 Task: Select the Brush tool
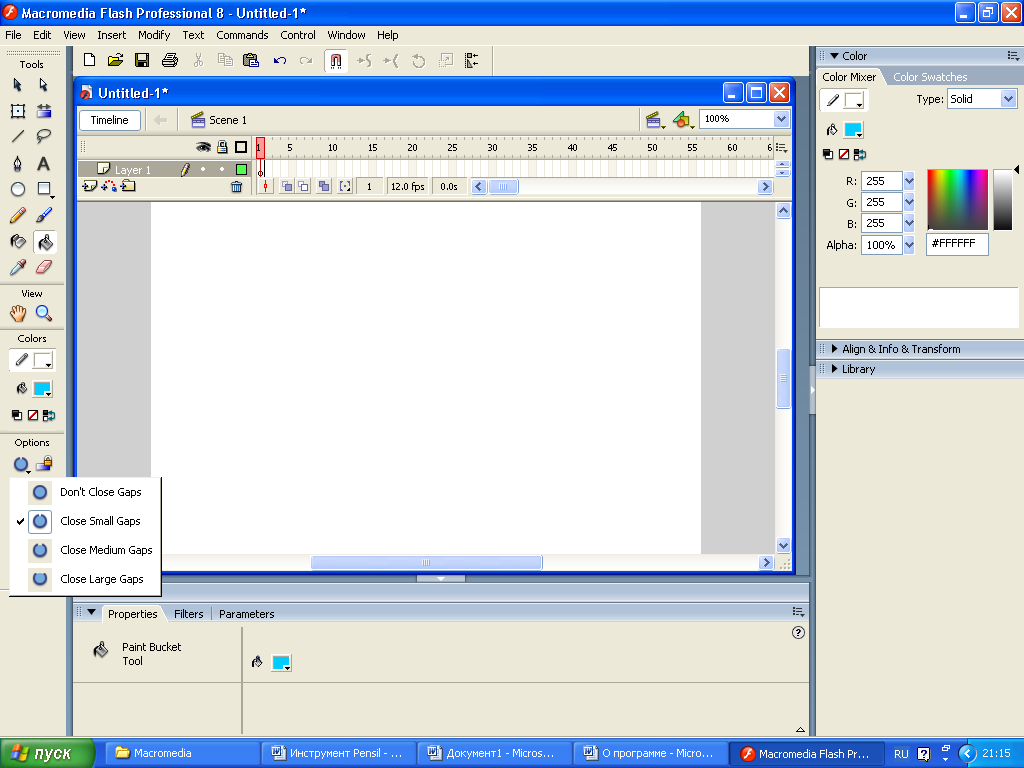click(x=44, y=215)
